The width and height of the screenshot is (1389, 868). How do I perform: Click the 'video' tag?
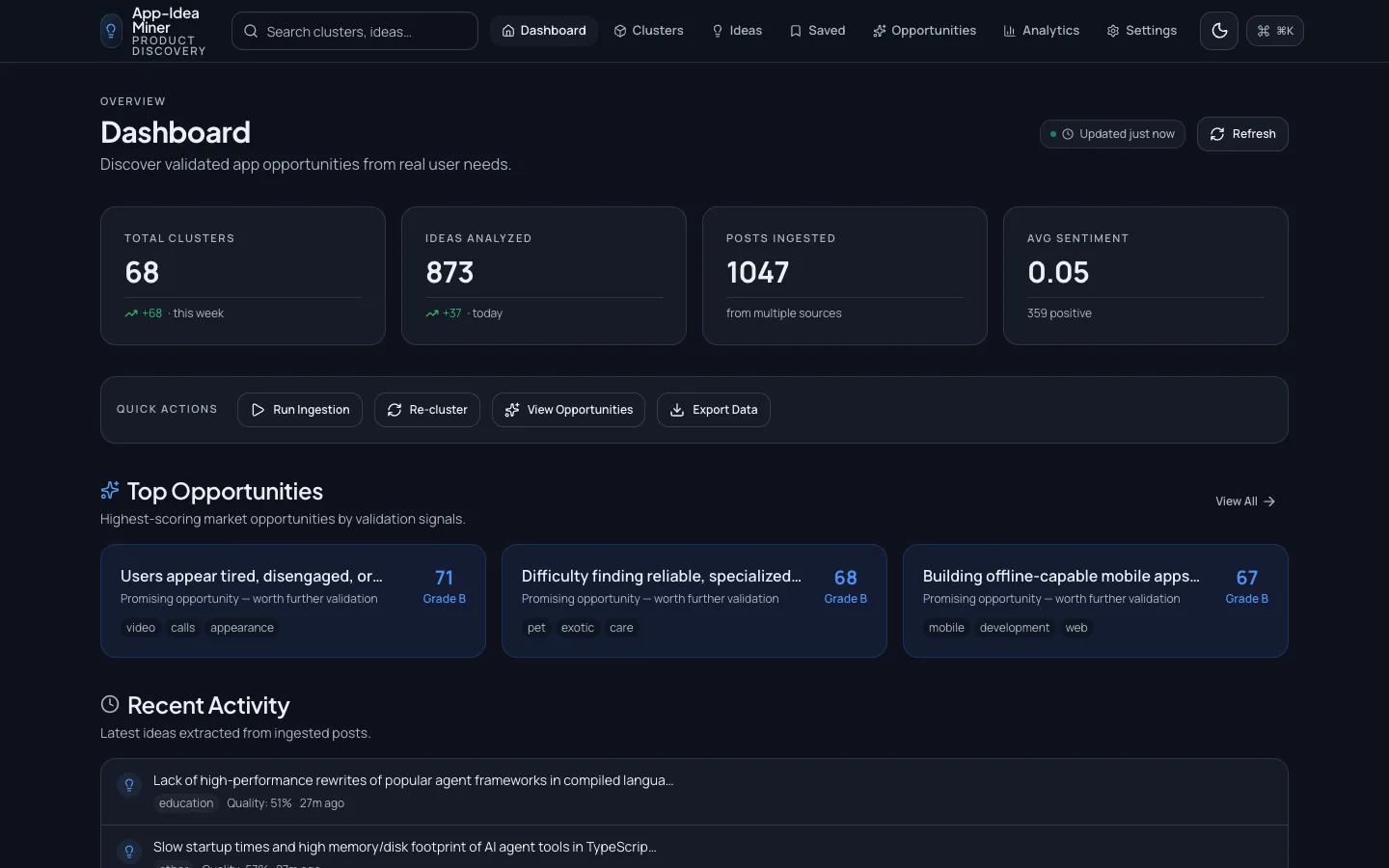(x=141, y=628)
